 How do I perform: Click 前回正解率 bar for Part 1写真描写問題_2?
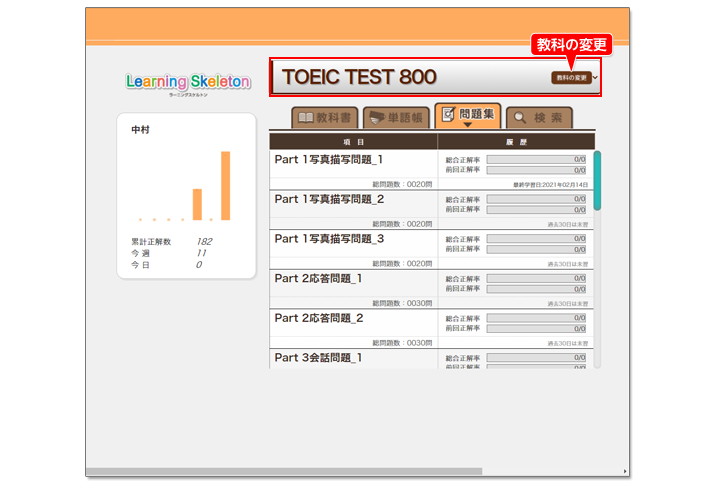click(536, 210)
